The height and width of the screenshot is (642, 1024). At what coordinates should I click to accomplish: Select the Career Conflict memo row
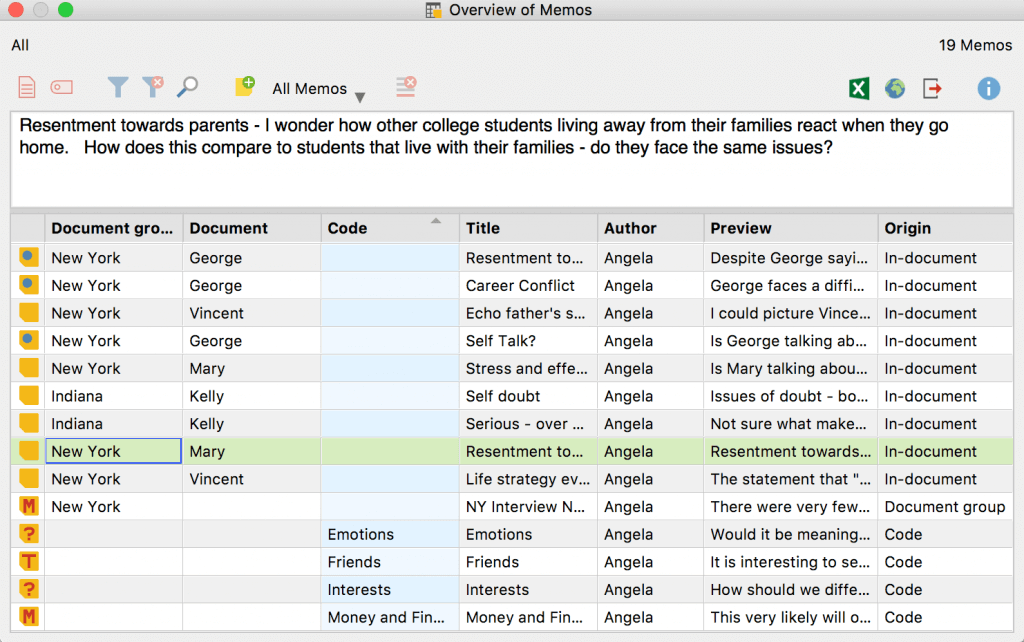coord(520,286)
